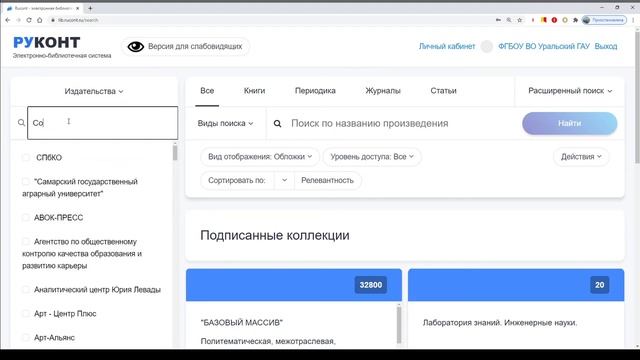Check the АВОК-ПРЕСС publisher checkbox
Screen dimensions: 640x360
click(26, 218)
